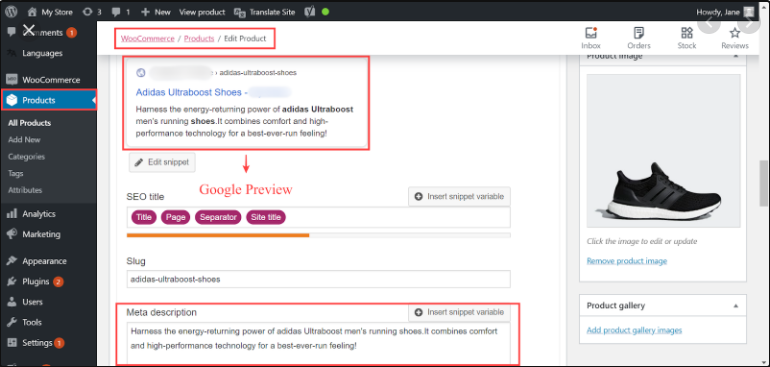The width and height of the screenshot is (770, 367).
Task: Open Categories submenu item
Action: coord(27,156)
